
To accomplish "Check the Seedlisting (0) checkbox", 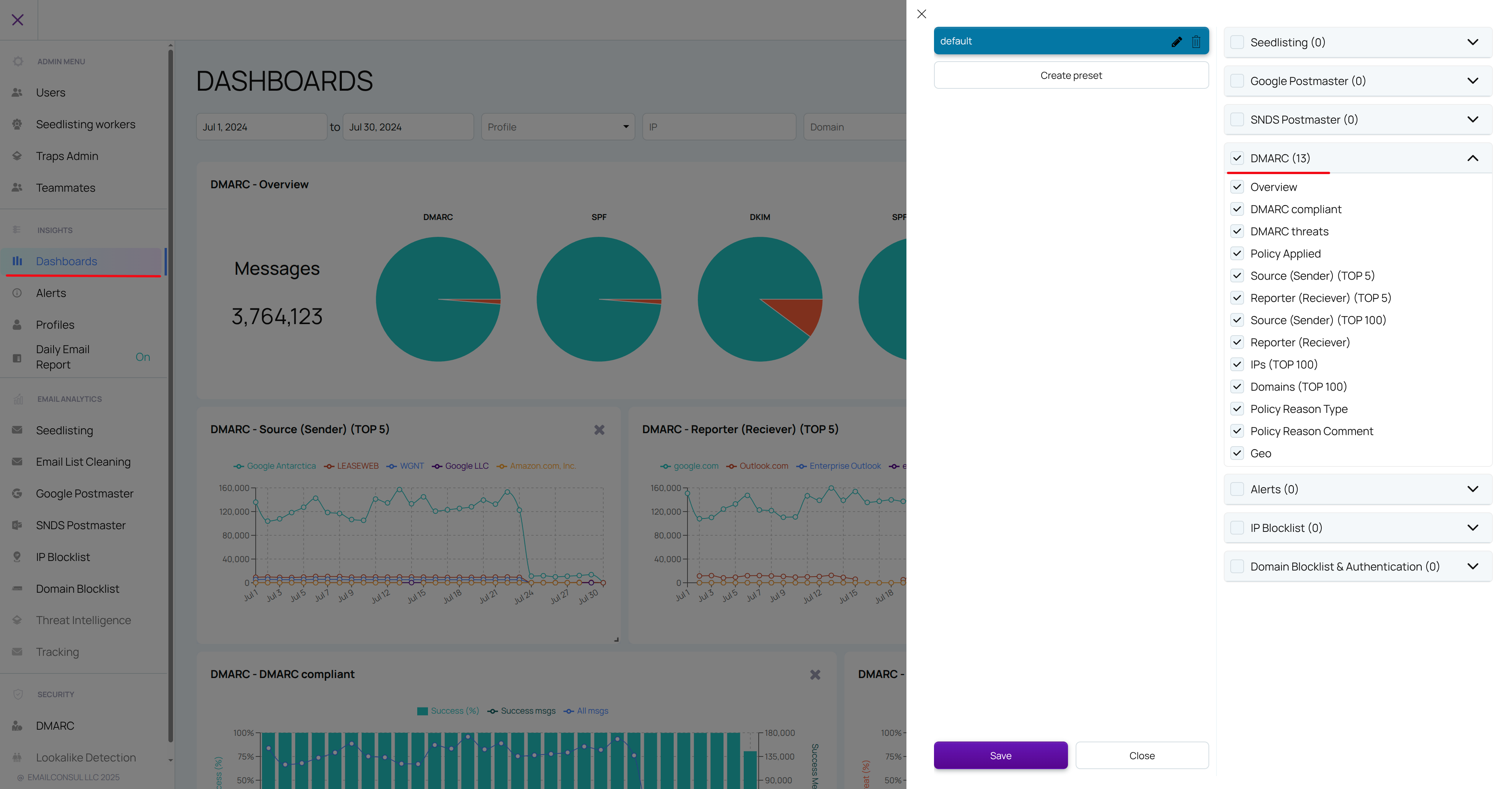I will pyautogui.click(x=1237, y=42).
